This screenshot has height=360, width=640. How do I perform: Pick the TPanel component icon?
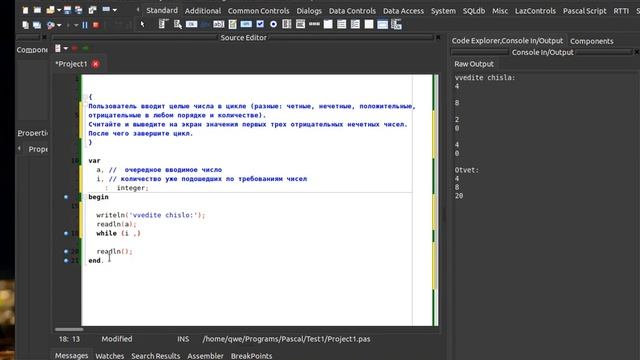pos(369,24)
